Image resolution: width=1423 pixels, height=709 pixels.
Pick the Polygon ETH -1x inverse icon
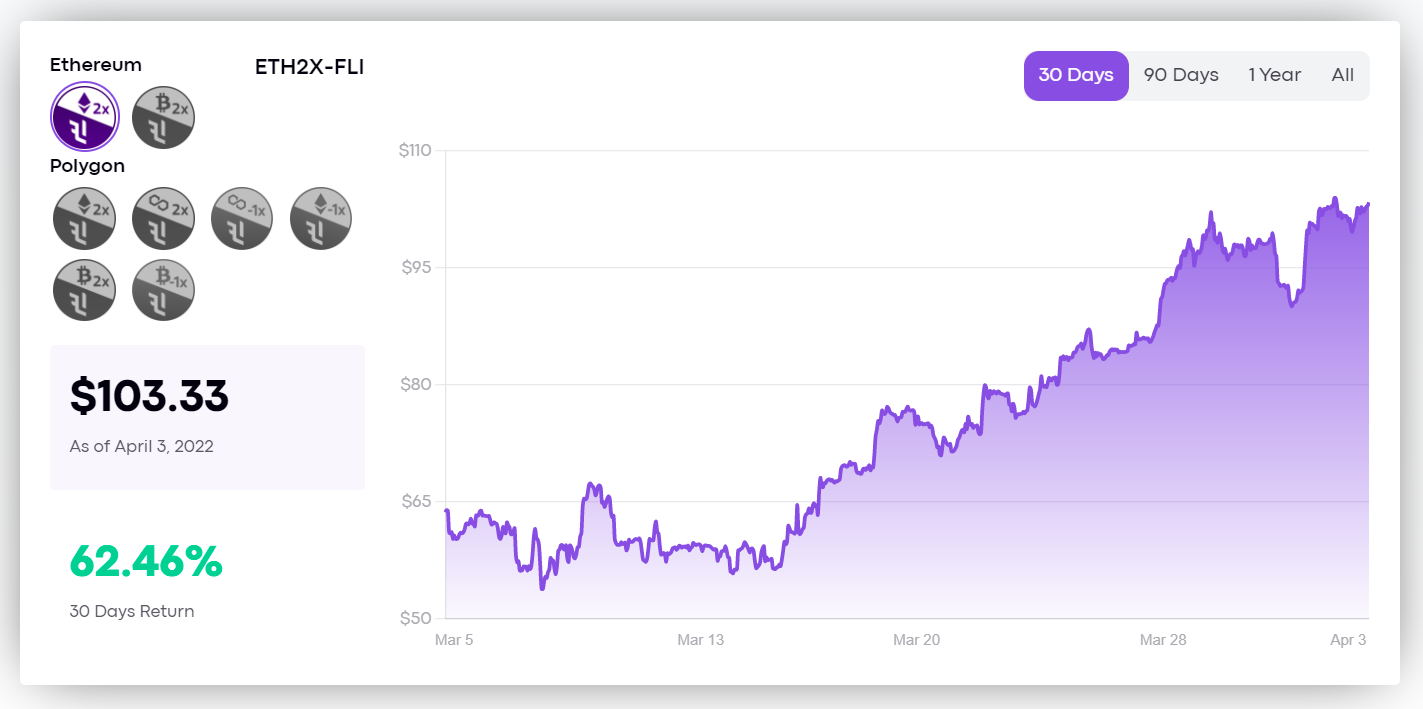coord(321,218)
